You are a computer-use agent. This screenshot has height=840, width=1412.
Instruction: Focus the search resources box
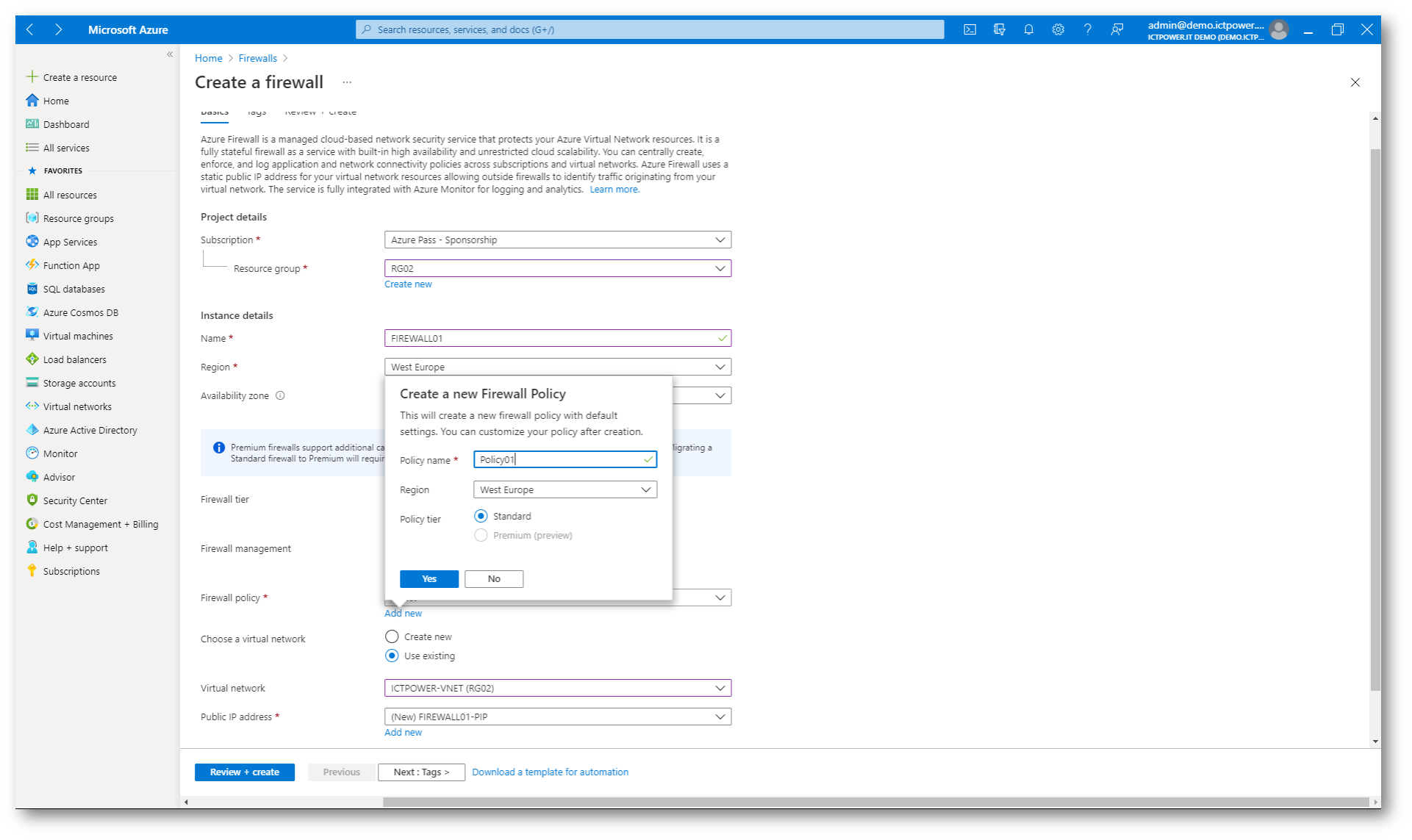[650, 30]
